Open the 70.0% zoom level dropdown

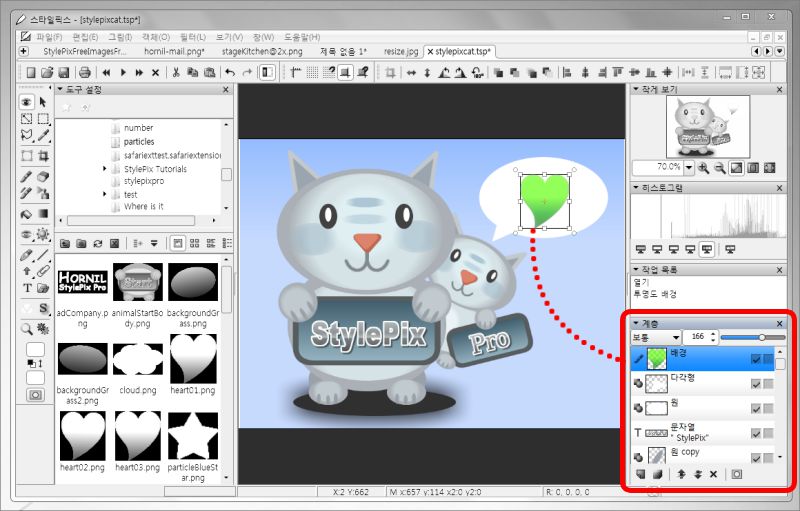pos(689,167)
